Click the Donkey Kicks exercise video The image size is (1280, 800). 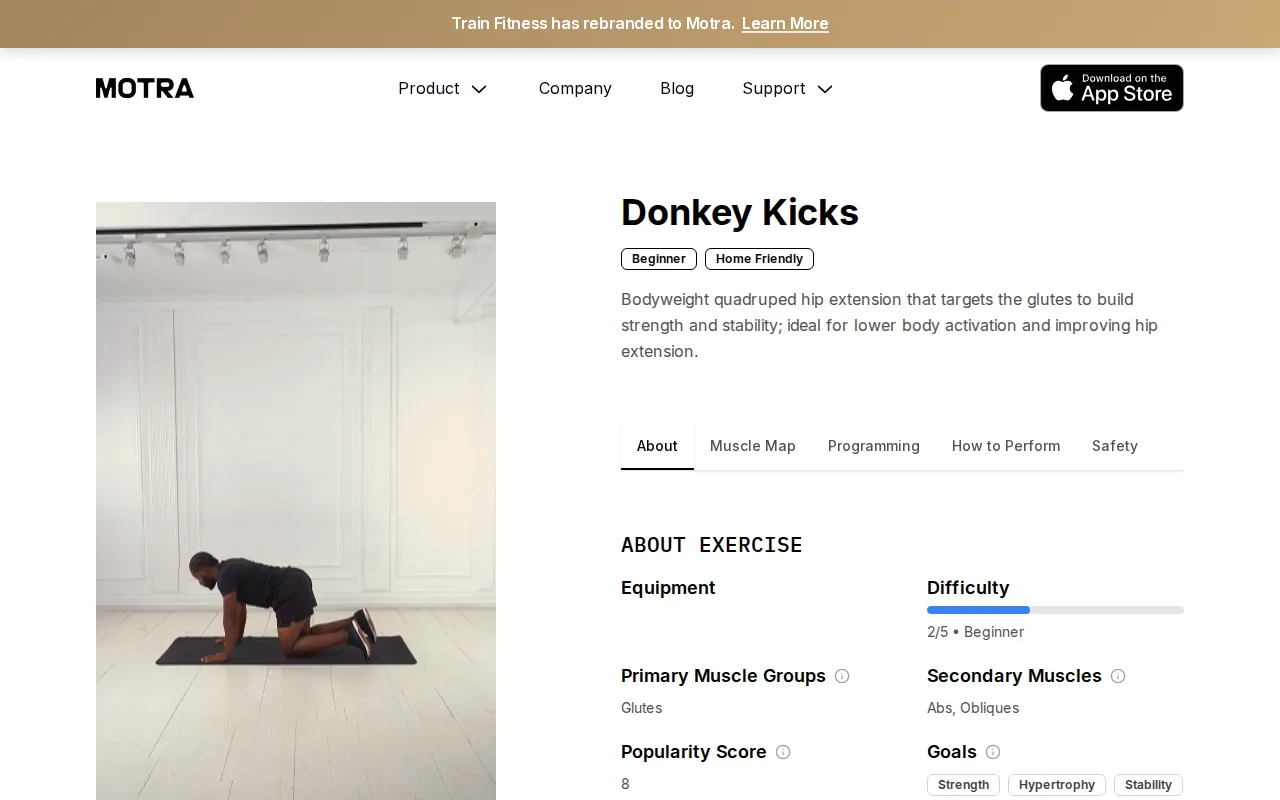[x=296, y=501]
